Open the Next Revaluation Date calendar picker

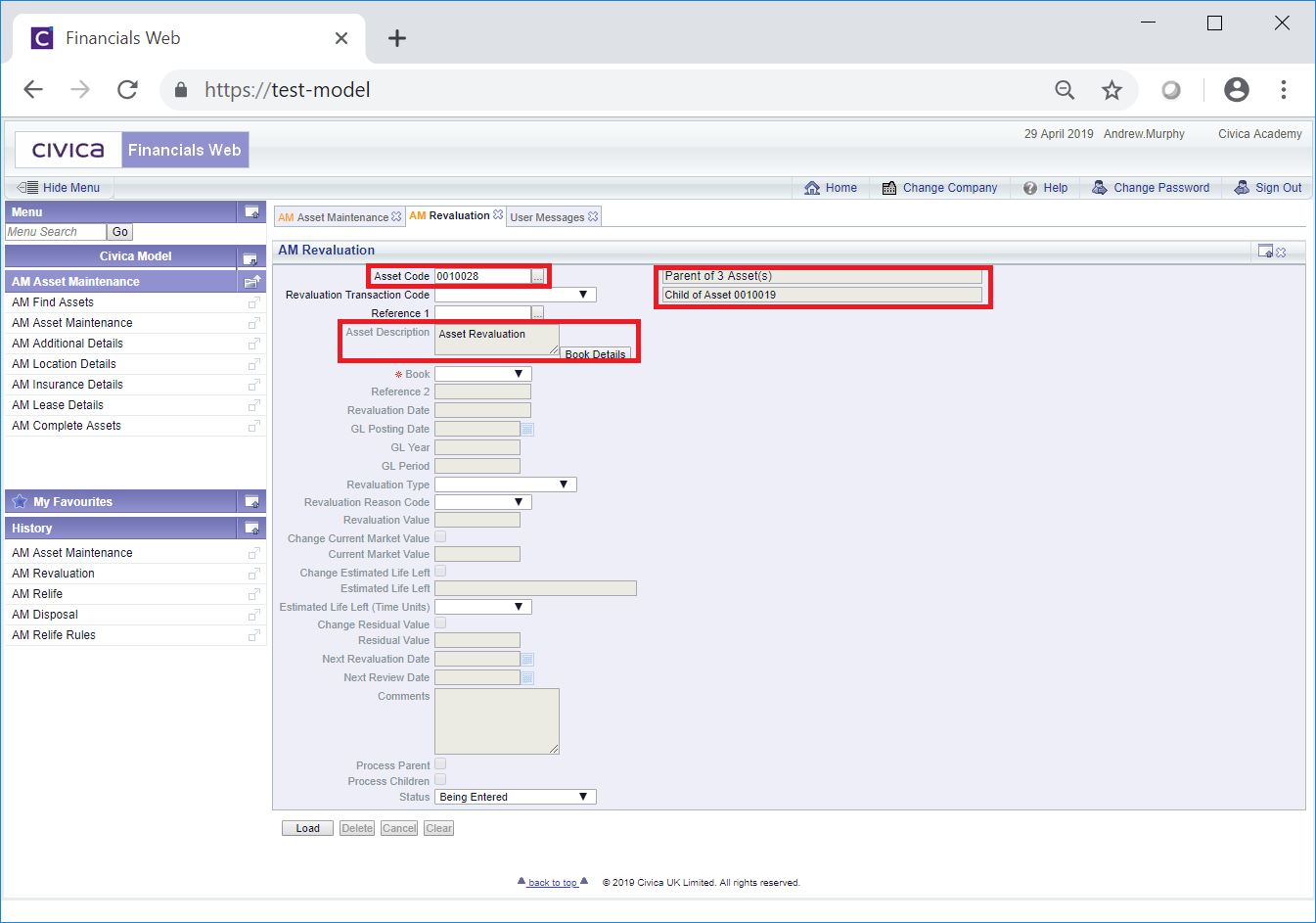(x=527, y=659)
